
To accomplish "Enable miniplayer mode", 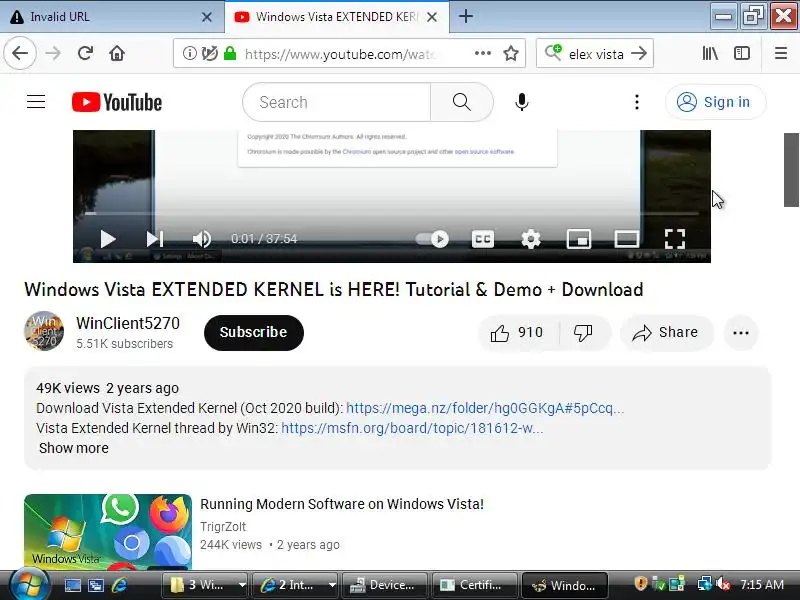I will tap(579, 239).
